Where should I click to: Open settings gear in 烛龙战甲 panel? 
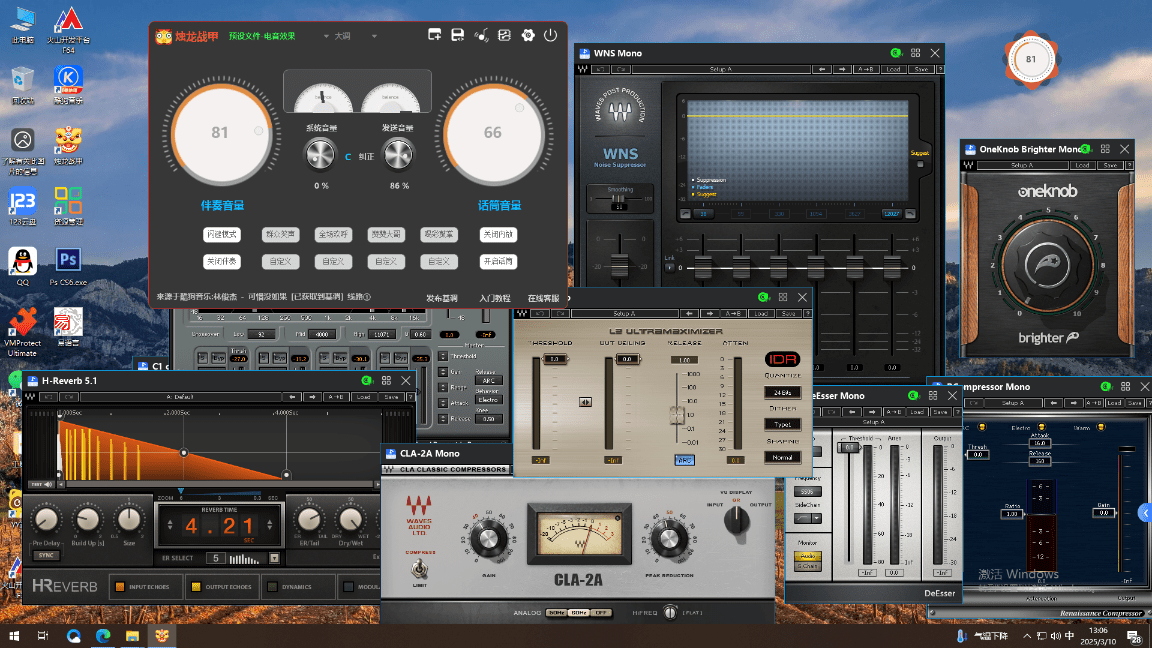pos(528,35)
